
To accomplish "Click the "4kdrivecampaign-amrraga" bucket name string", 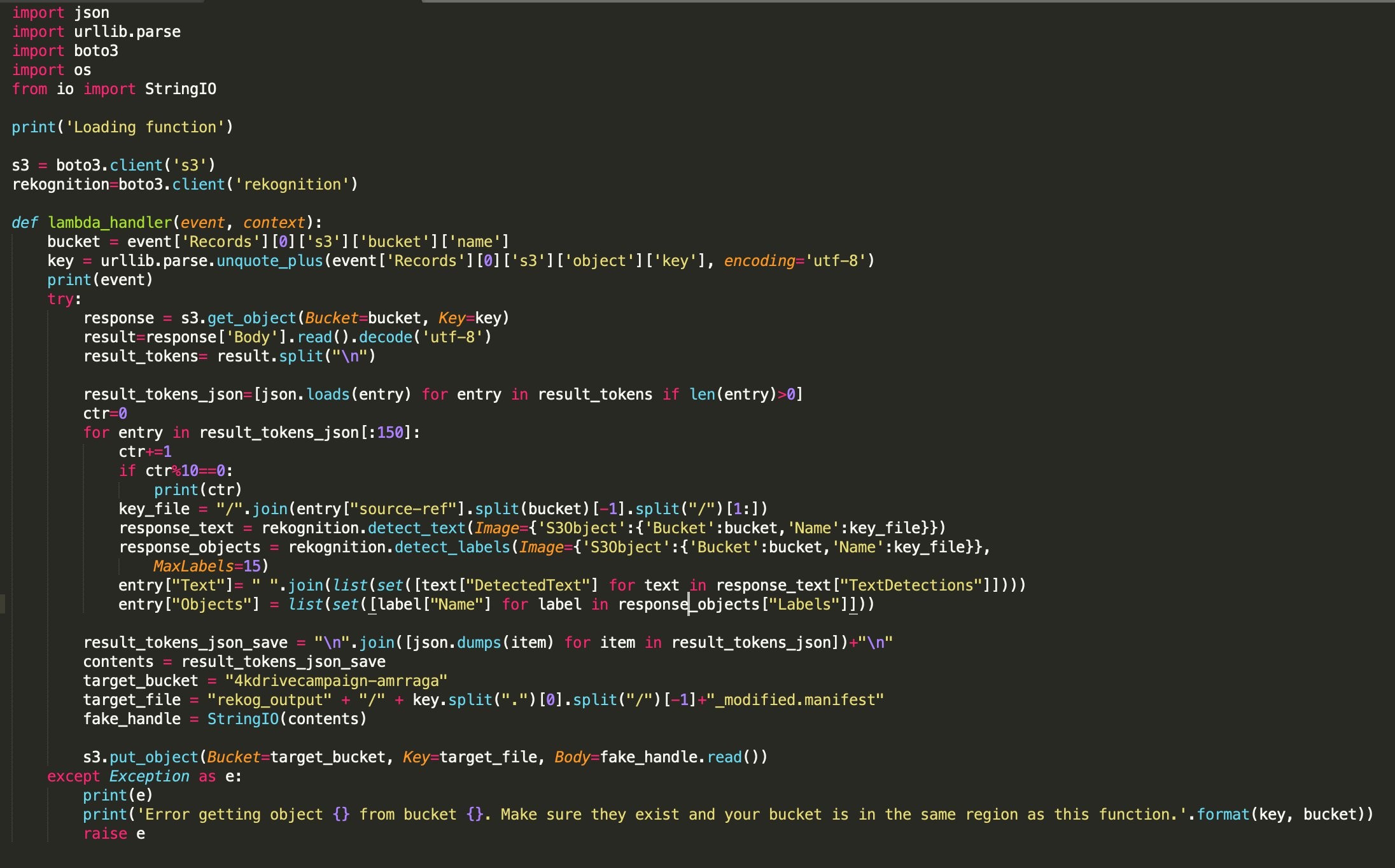I will point(336,681).
